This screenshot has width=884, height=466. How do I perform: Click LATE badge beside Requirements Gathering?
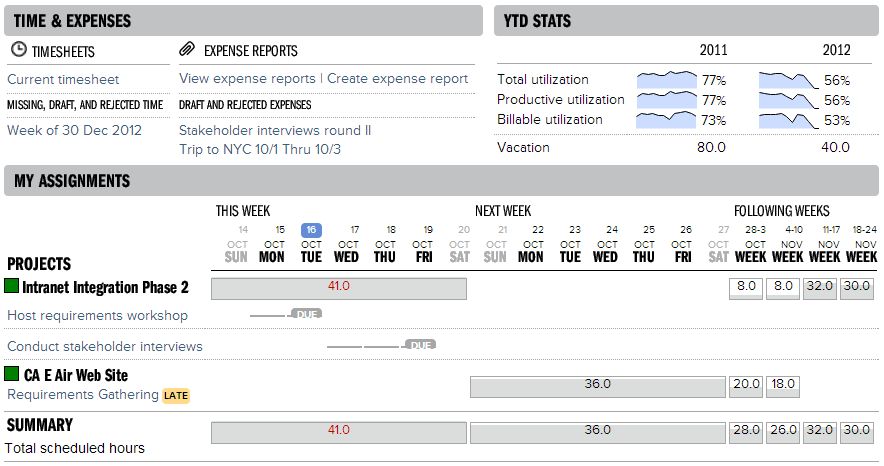tap(176, 396)
